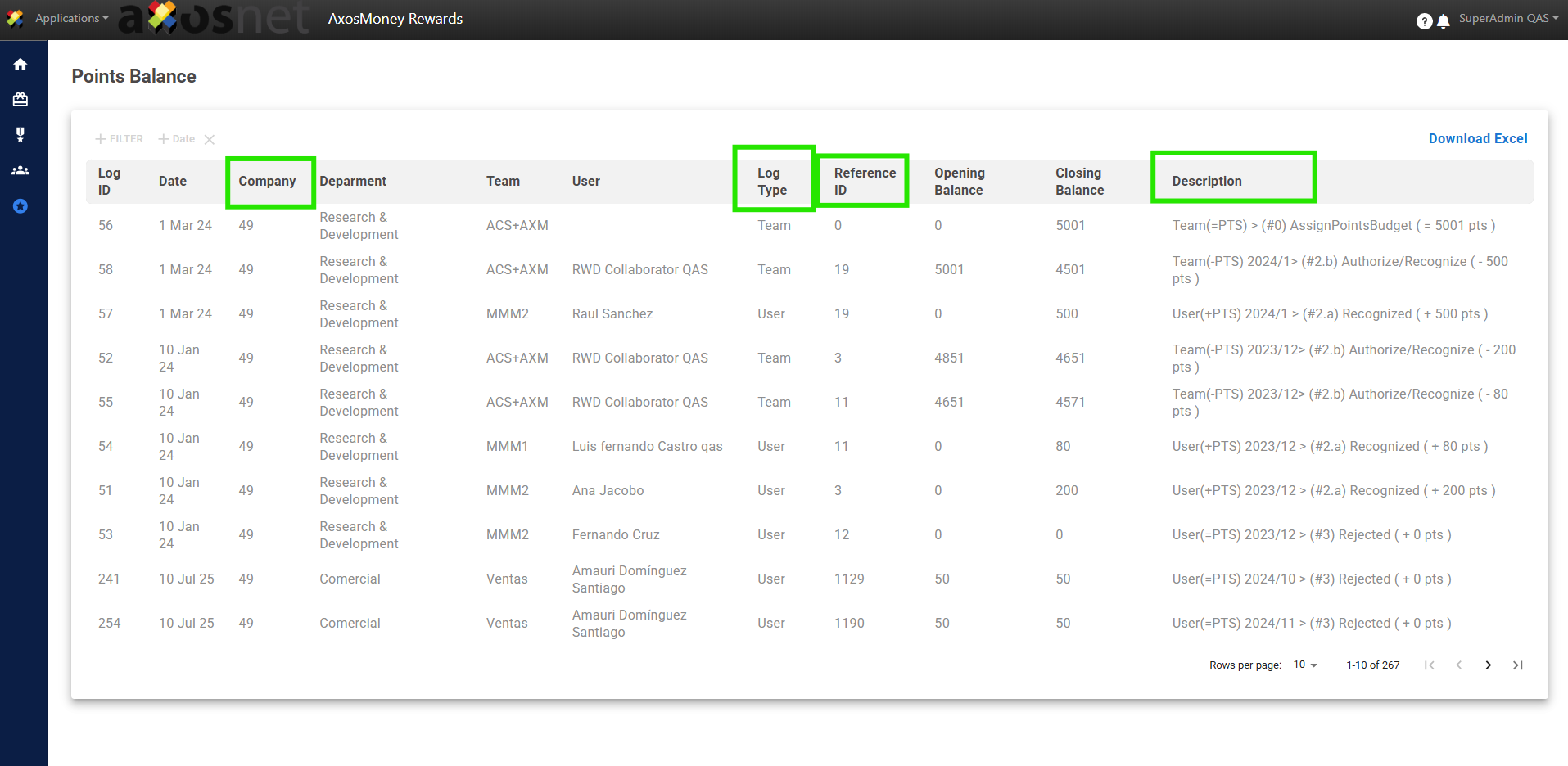The image size is (1568, 766).
Task: Go to the next page of results
Action: 1488,665
